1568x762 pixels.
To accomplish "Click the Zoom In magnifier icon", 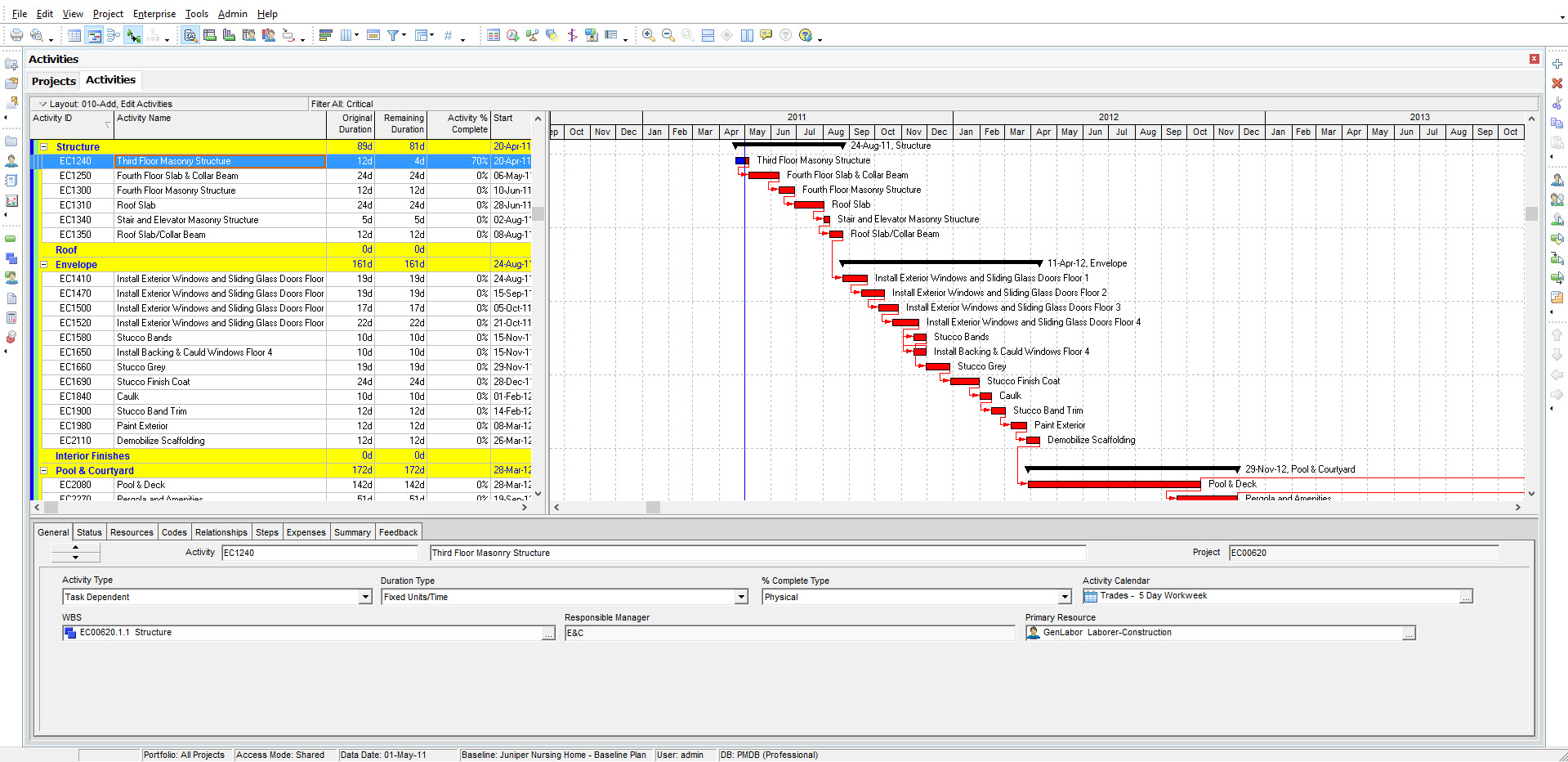I will [648, 35].
